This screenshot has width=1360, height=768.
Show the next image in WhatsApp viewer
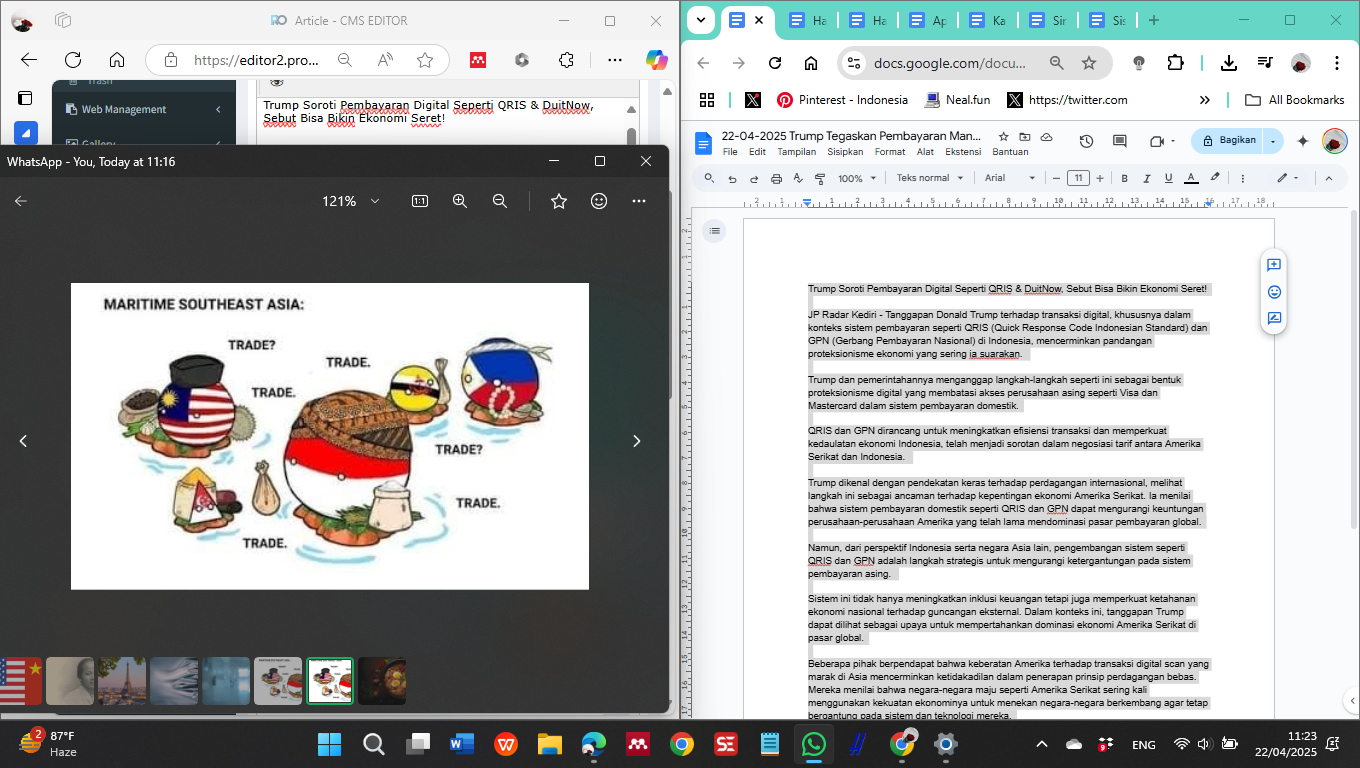636,441
